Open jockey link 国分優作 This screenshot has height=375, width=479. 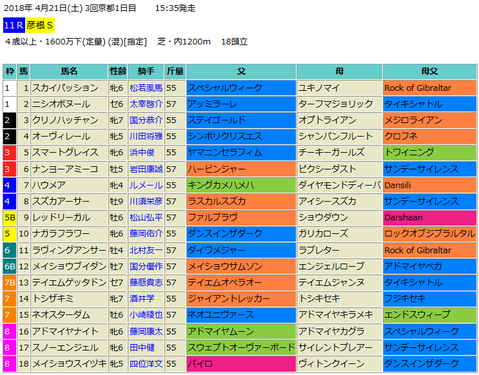click(x=146, y=266)
